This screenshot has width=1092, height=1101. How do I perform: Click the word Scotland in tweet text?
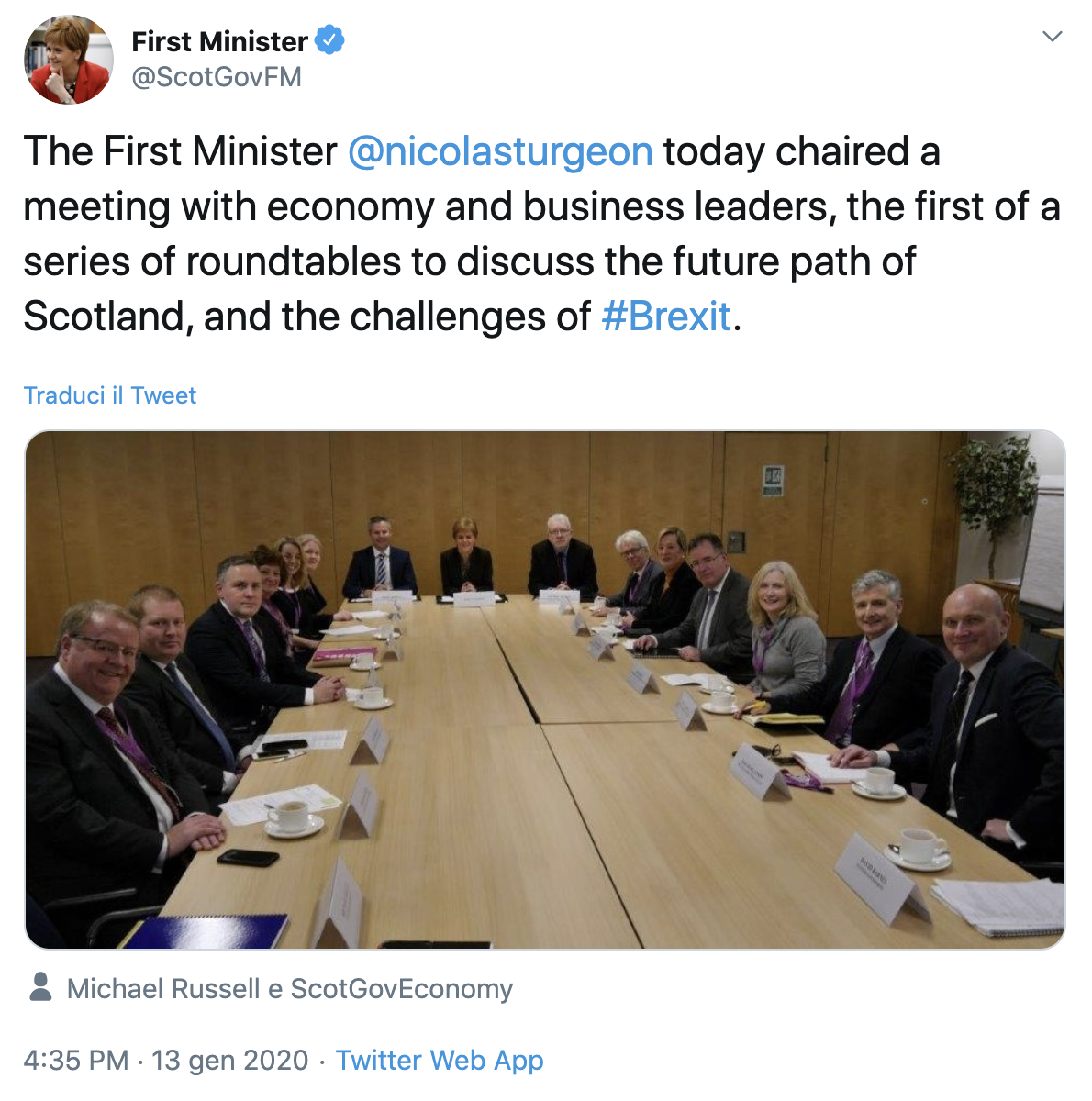click(x=107, y=317)
